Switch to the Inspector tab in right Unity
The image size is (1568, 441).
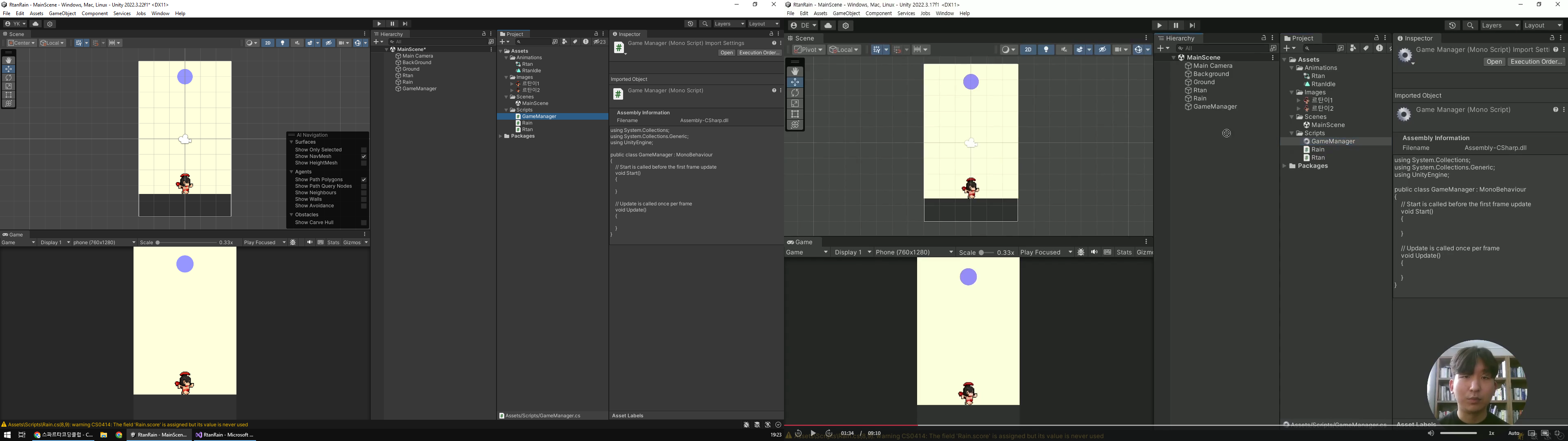click(x=1415, y=38)
